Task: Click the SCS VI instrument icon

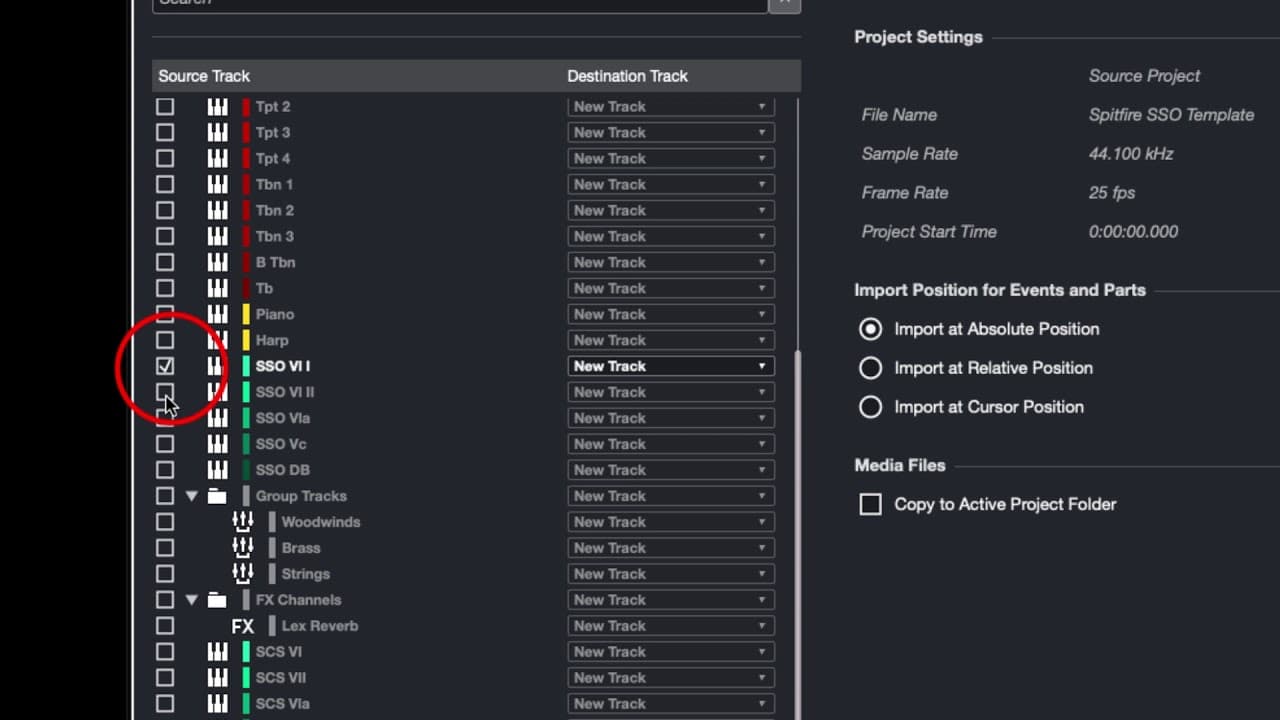Action: 217,652
